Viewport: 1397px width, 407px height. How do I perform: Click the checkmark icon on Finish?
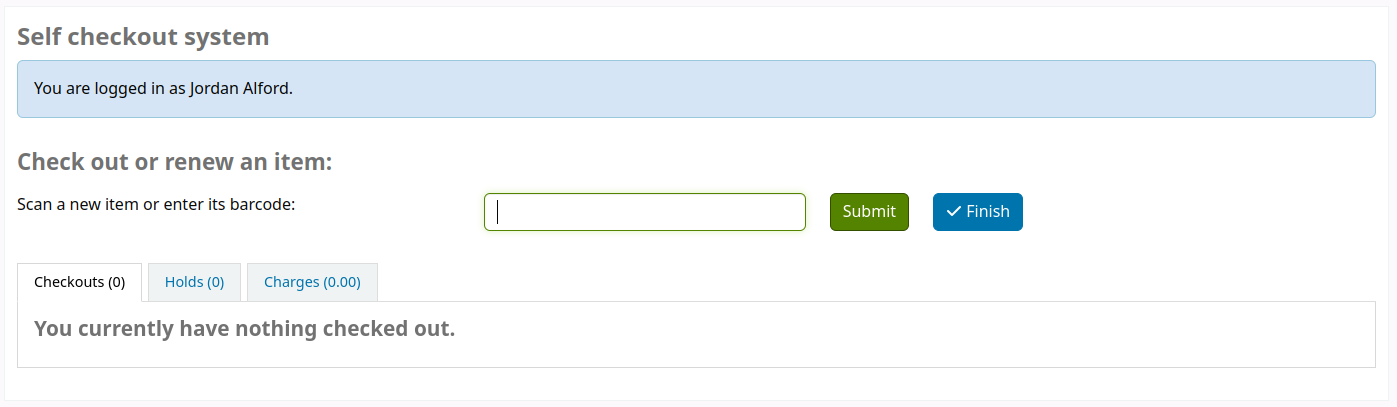(x=953, y=212)
